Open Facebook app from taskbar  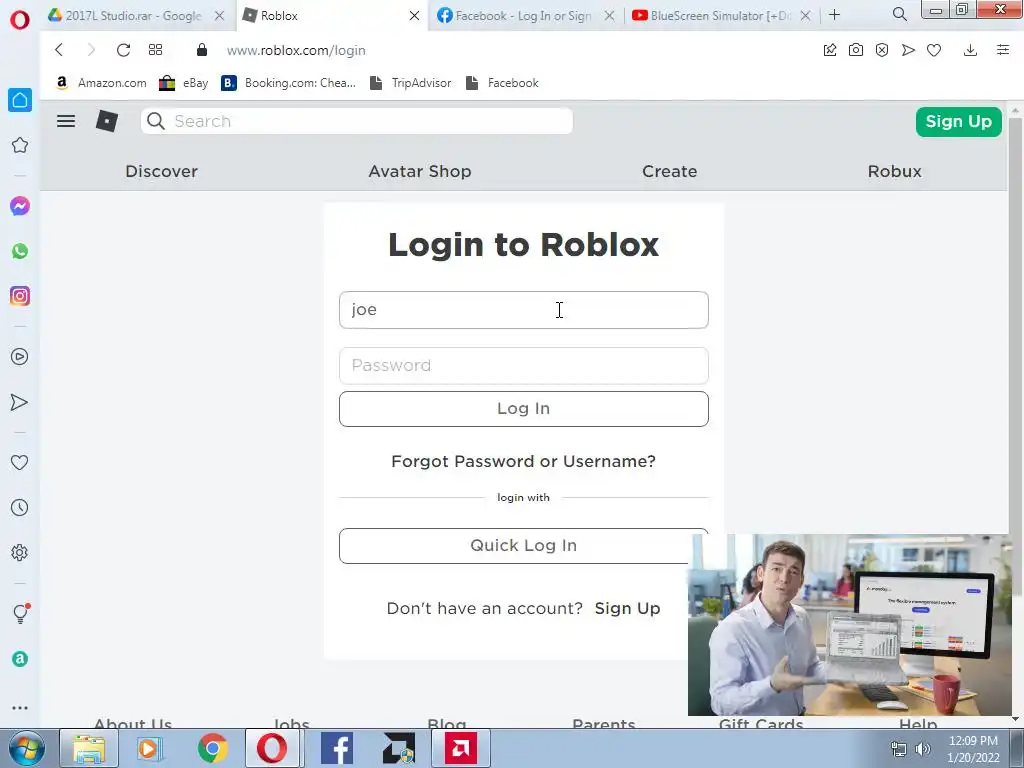coord(337,748)
